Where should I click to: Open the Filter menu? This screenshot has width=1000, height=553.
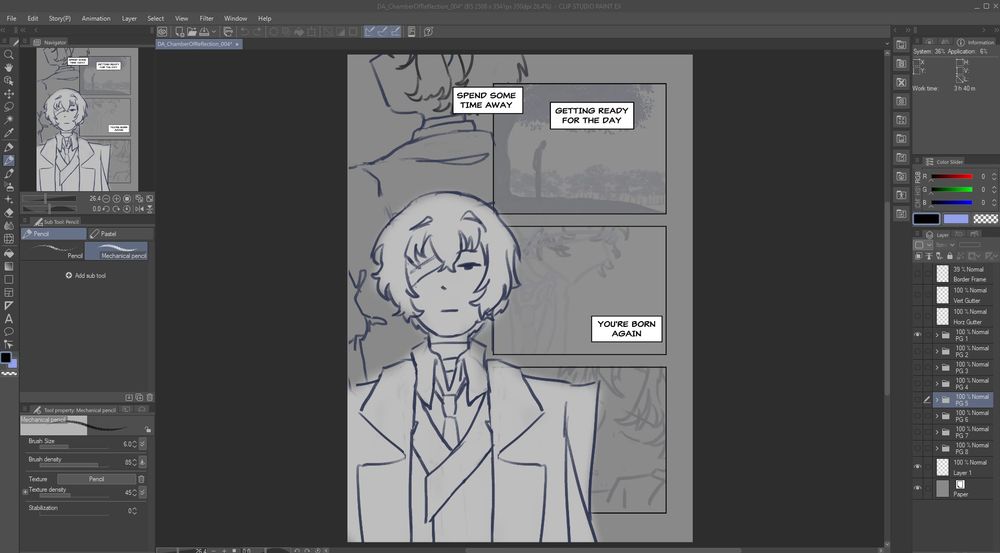click(x=207, y=18)
